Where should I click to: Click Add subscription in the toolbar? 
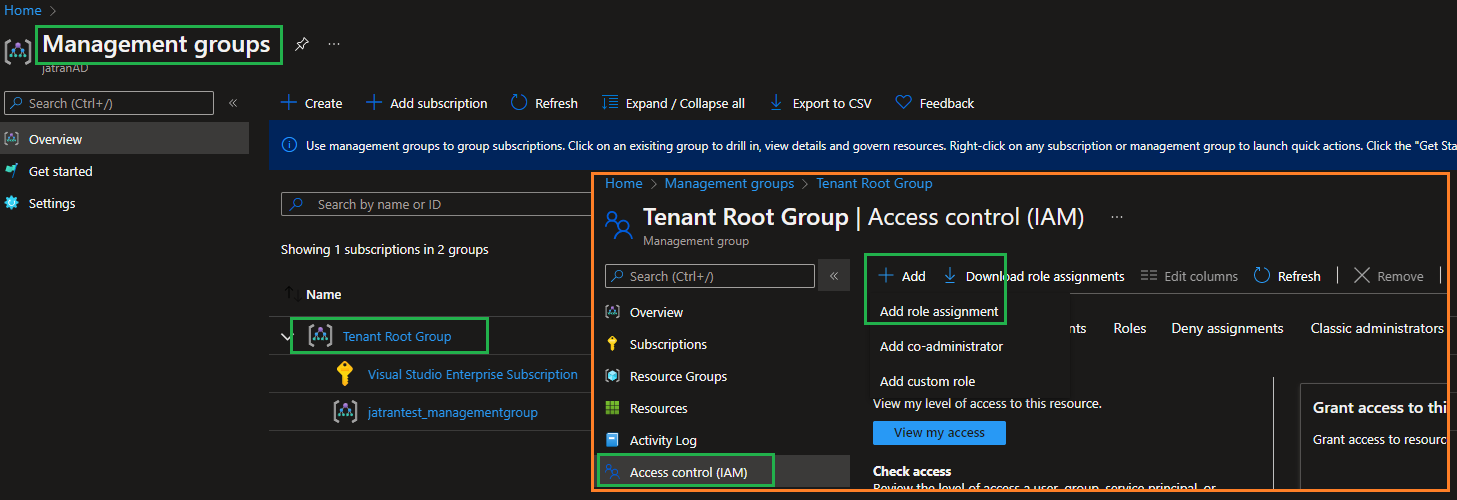click(x=426, y=103)
